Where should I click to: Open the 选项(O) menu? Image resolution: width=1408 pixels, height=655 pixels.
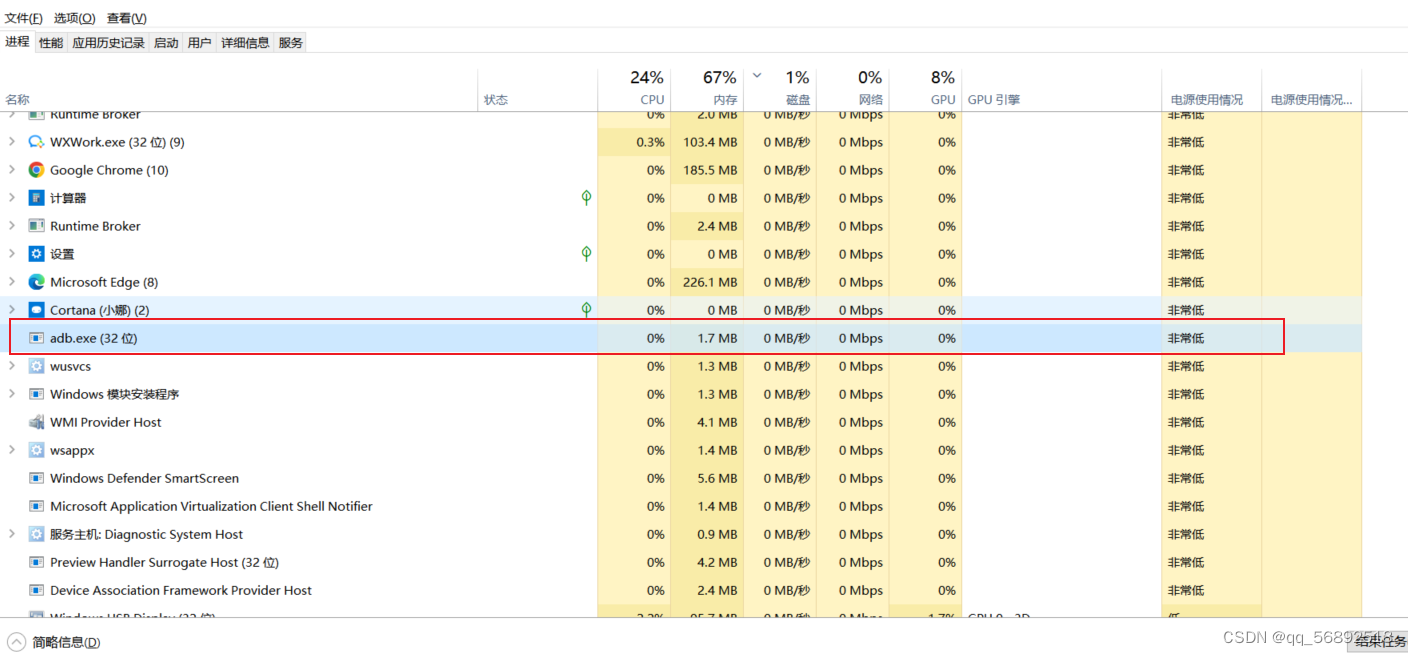[x=75, y=18]
